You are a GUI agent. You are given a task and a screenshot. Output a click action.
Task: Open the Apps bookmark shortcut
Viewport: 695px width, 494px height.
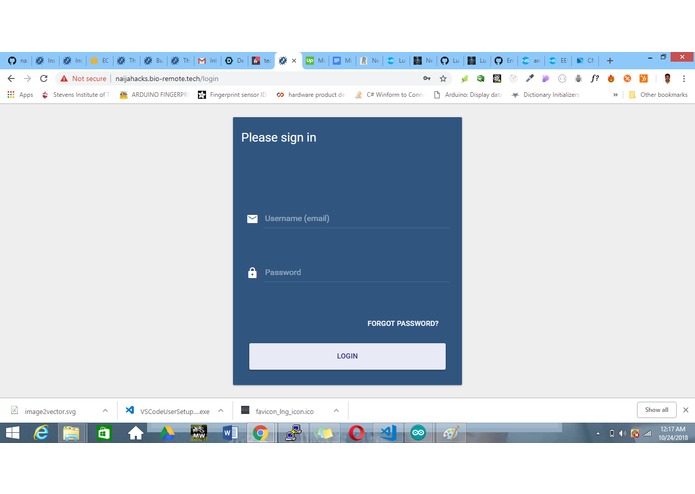(x=20, y=94)
